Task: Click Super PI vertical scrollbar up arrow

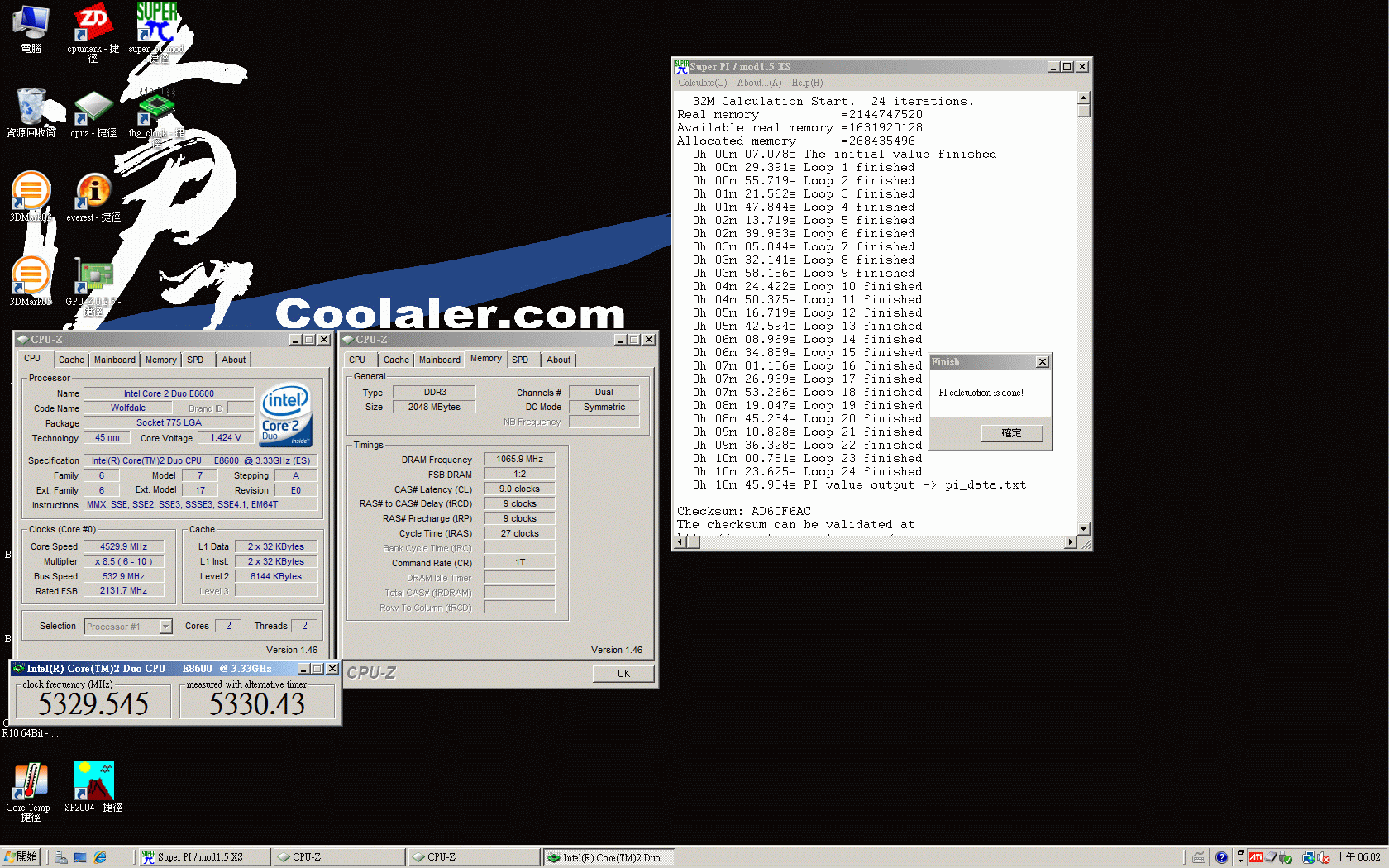Action: (1084, 98)
